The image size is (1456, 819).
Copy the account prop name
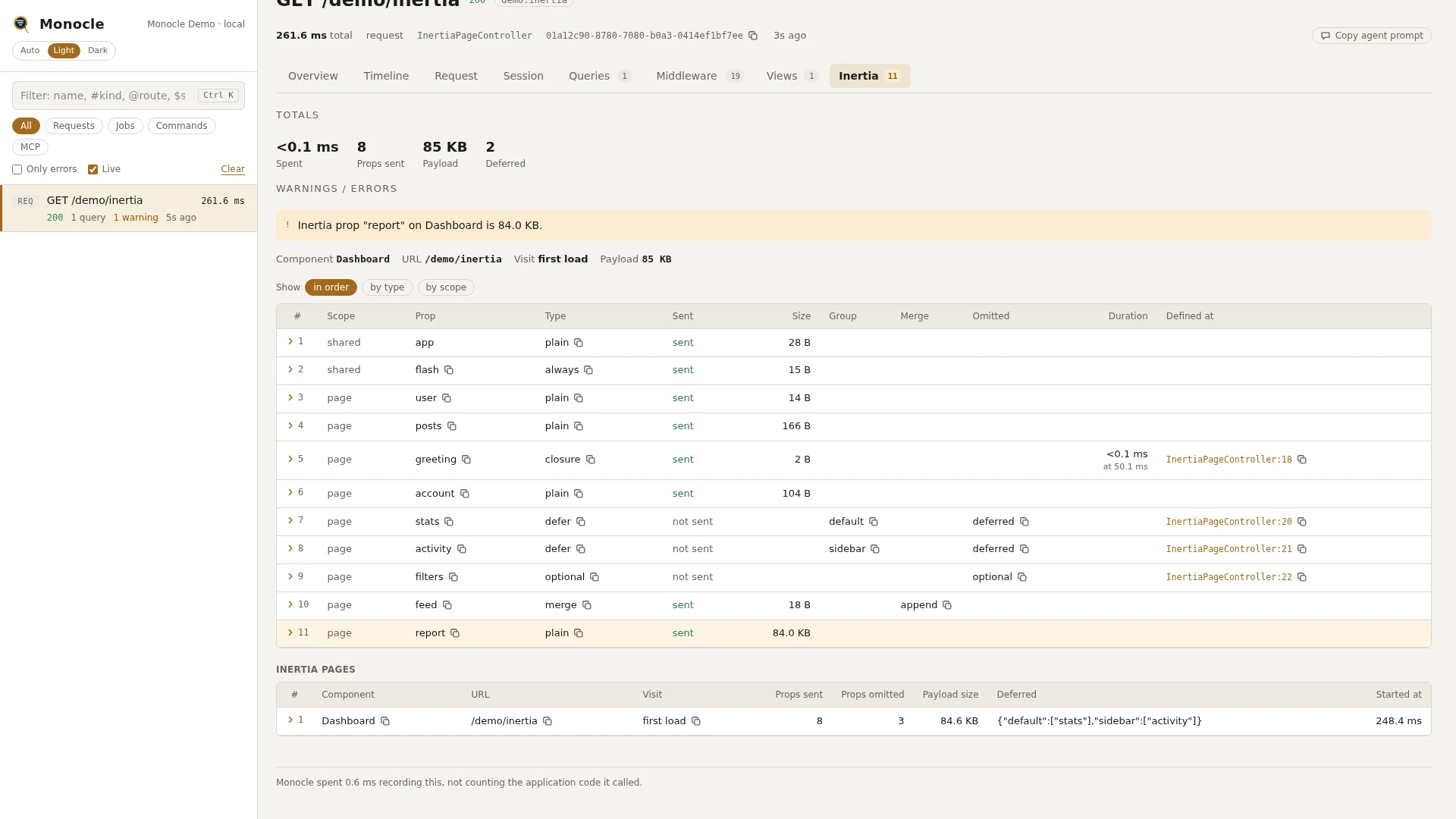[465, 494]
